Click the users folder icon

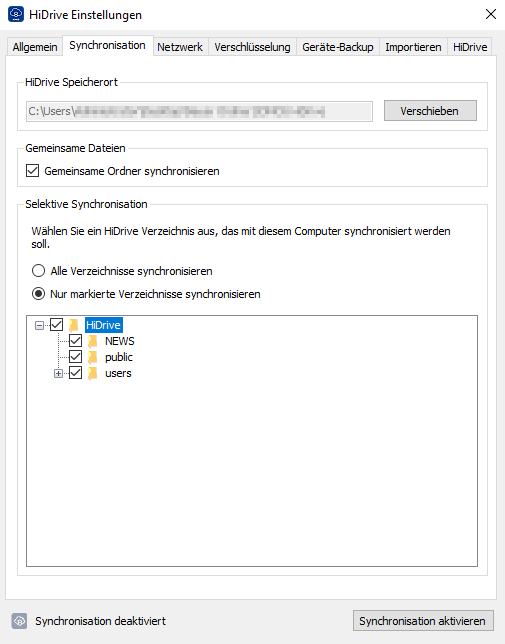(93, 373)
